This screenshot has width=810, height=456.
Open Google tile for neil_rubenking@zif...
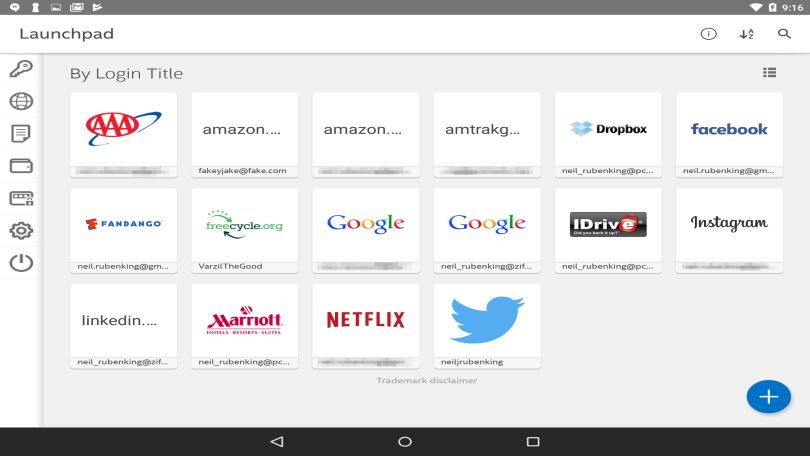tap(487, 230)
